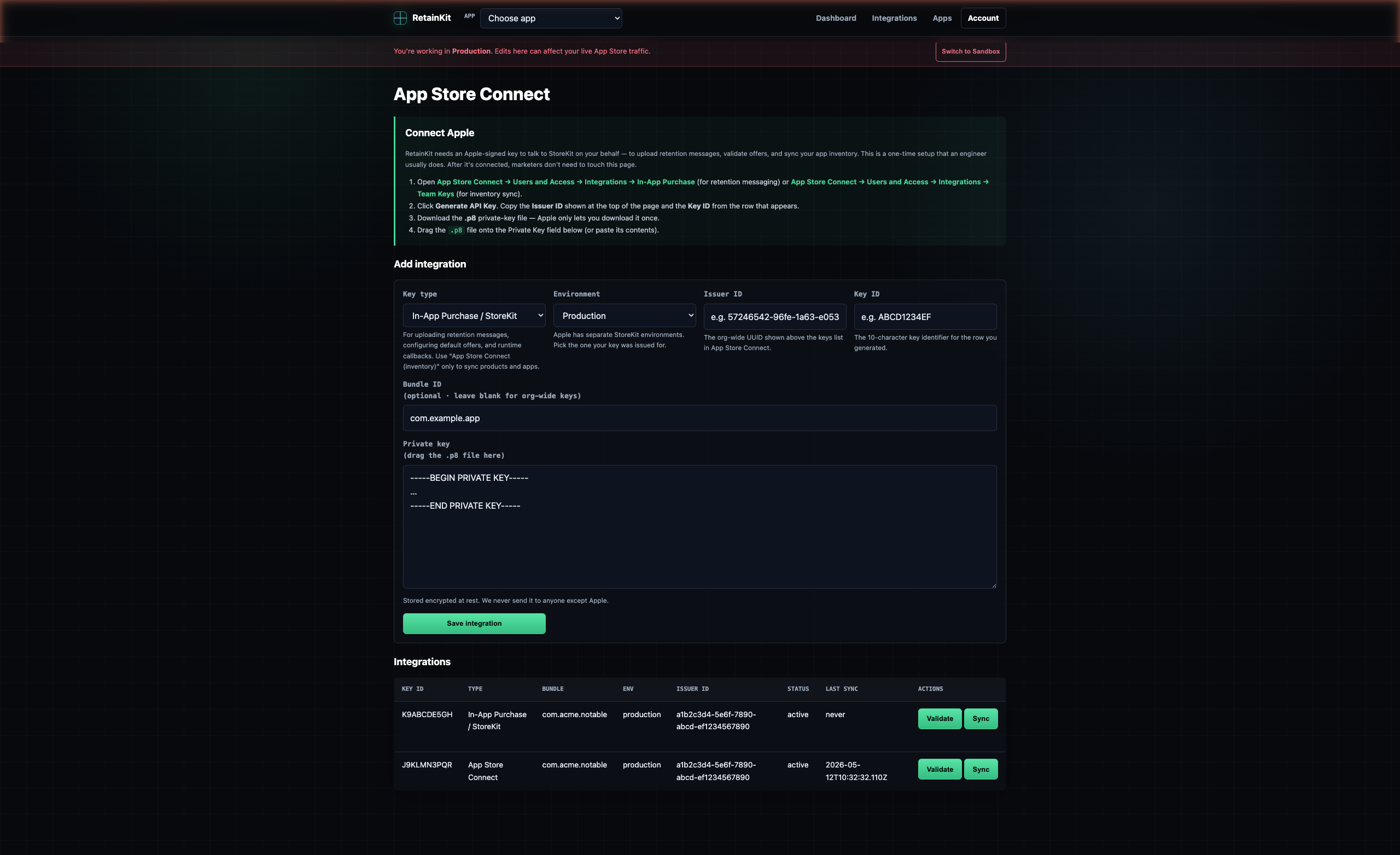Click the ISSUER ID column header

point(692,689)
